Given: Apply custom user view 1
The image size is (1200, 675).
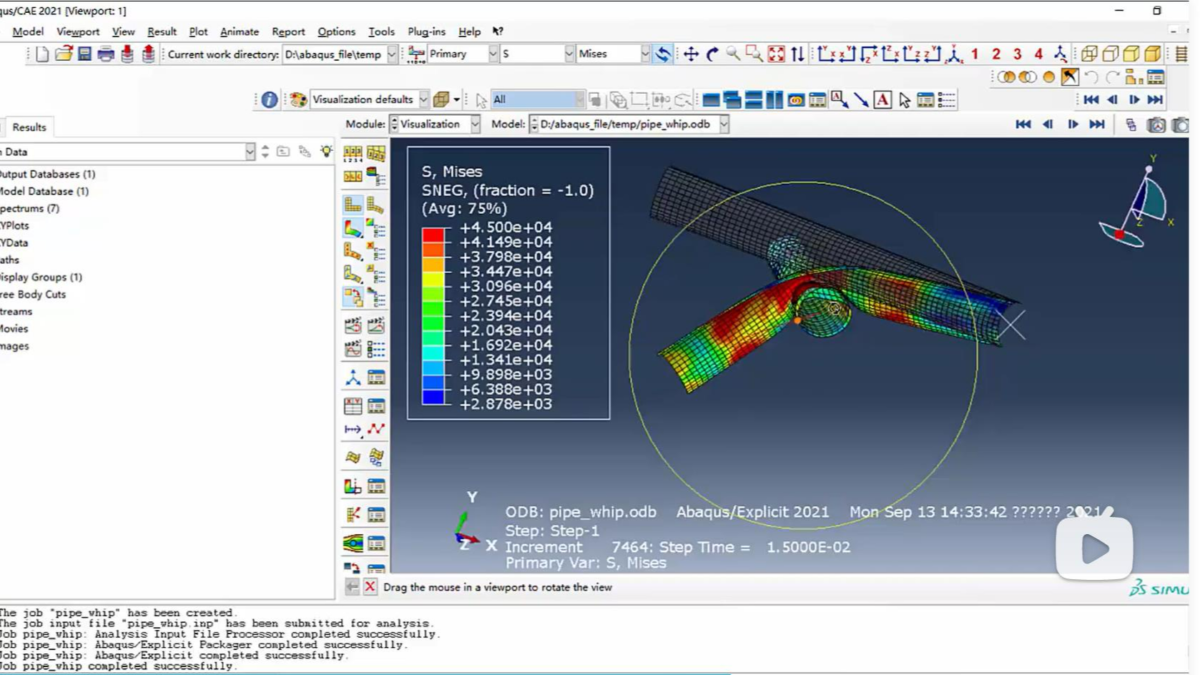Looking at the screenshot, I should tap(975, 54).
